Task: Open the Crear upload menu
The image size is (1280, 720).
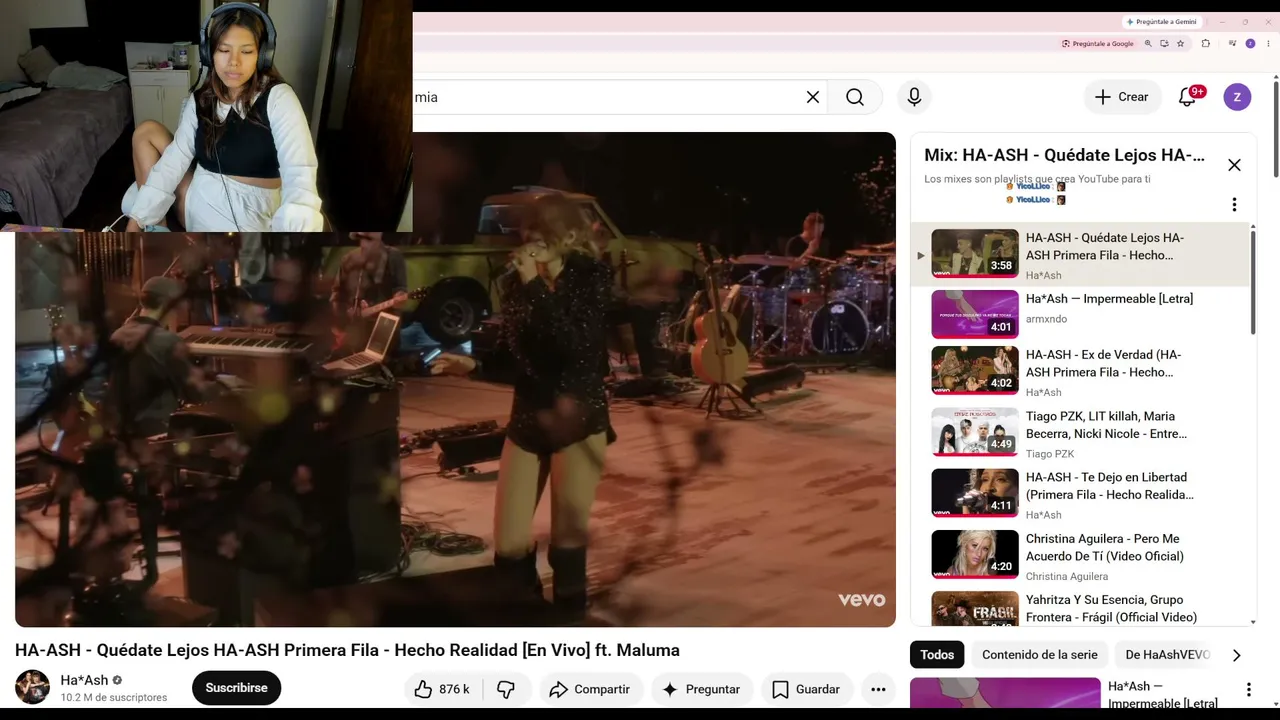Action: tap(1122, 97)
